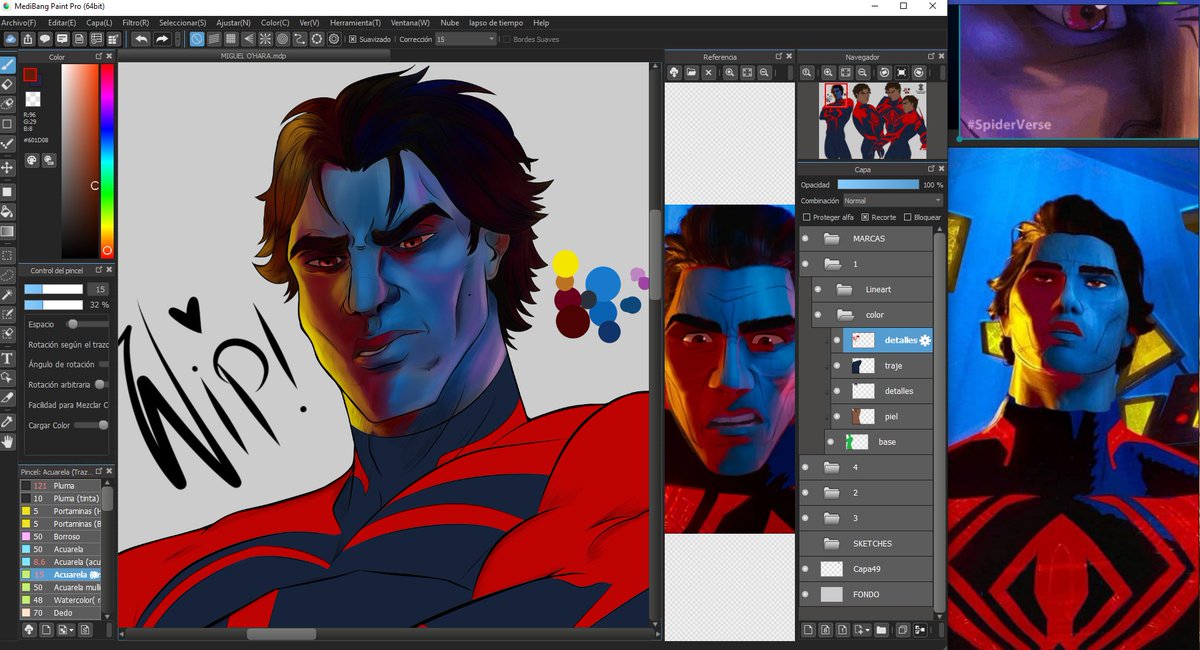Click the Navegador canvas preview thumbnail
This screenshot has width=1200, height=650.
click(872, 120)
